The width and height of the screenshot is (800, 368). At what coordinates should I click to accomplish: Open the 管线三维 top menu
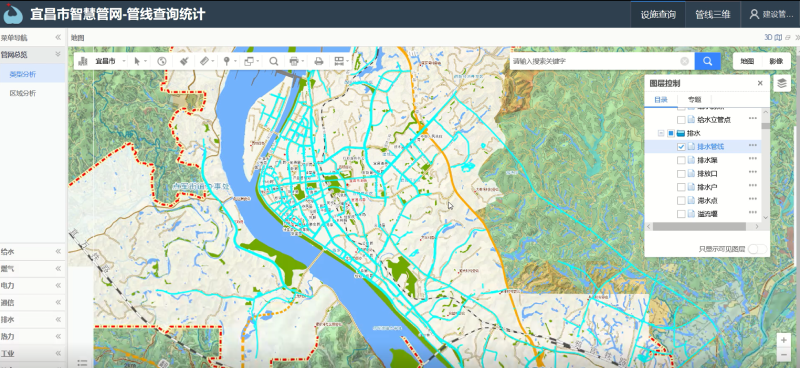coord(712,14)
